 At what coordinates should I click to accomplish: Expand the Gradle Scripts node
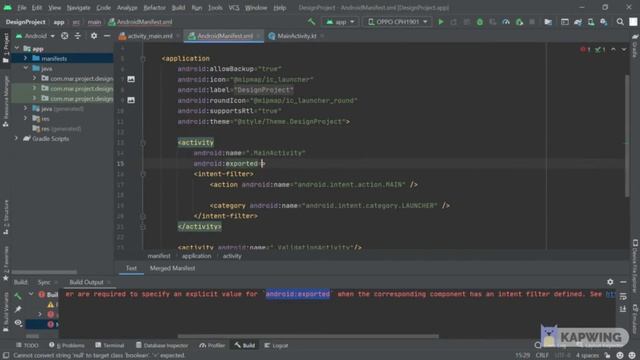(x=17, y=138)
